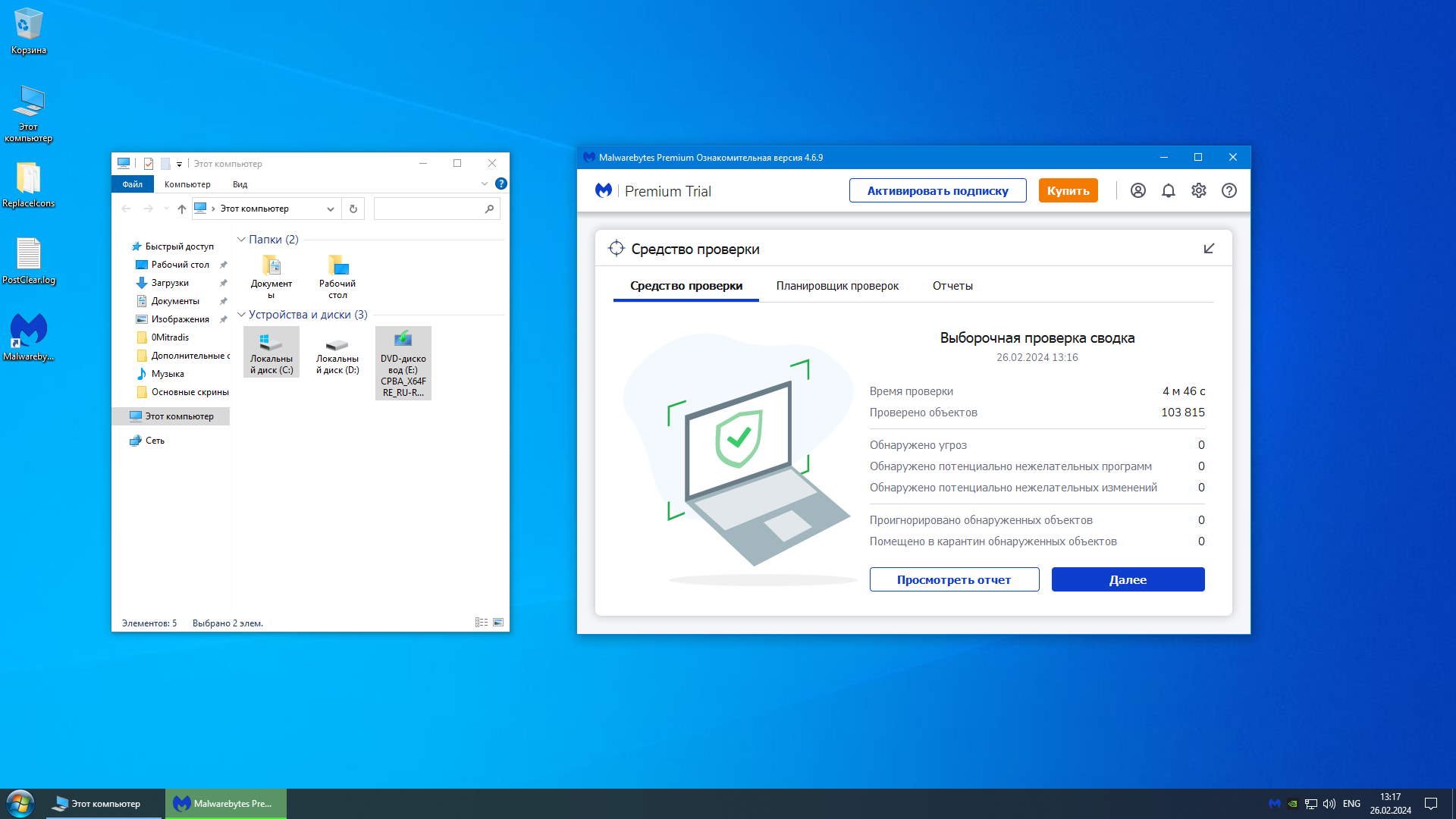This screenshot has width=1456, height=819.
Task: Collapse the Scanner panel with arrow icon
Action: click(x=1209, y=249)
